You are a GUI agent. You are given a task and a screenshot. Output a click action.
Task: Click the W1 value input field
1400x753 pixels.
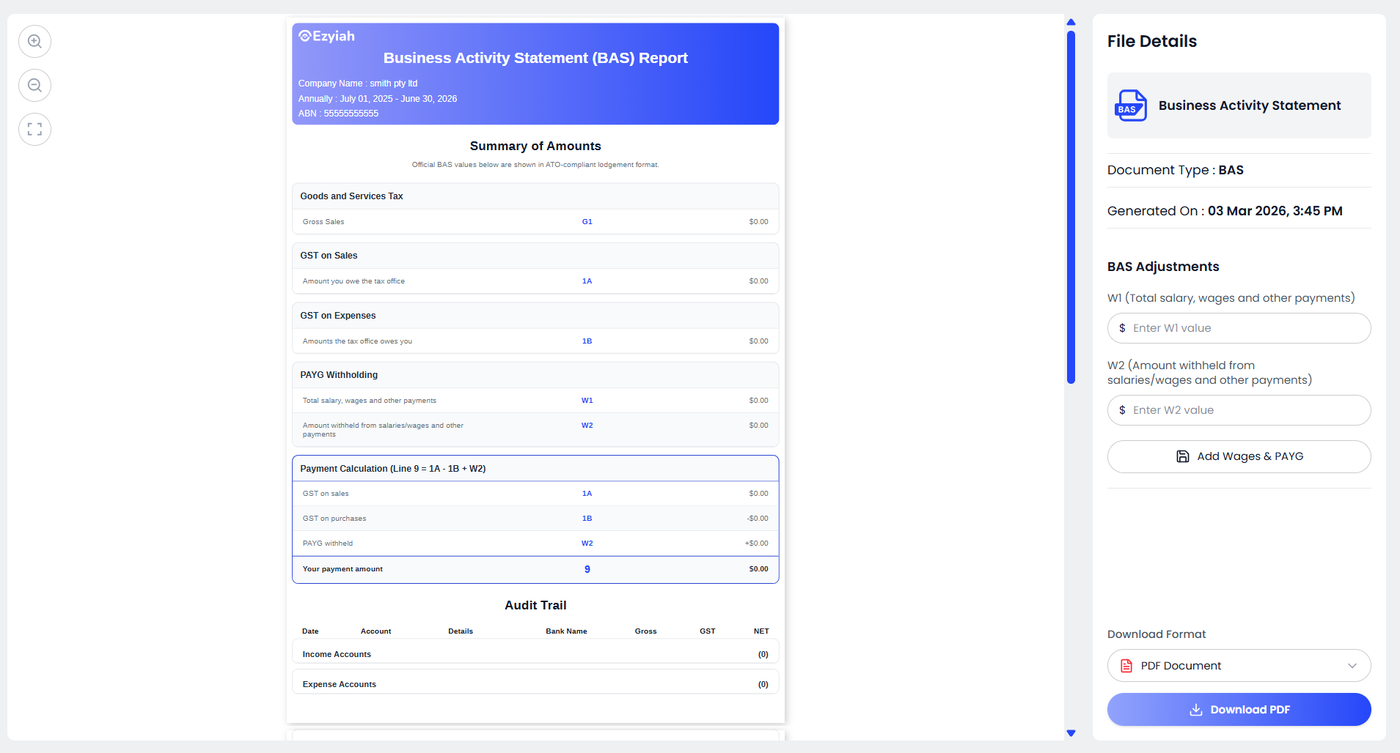tap(1239, 328)
